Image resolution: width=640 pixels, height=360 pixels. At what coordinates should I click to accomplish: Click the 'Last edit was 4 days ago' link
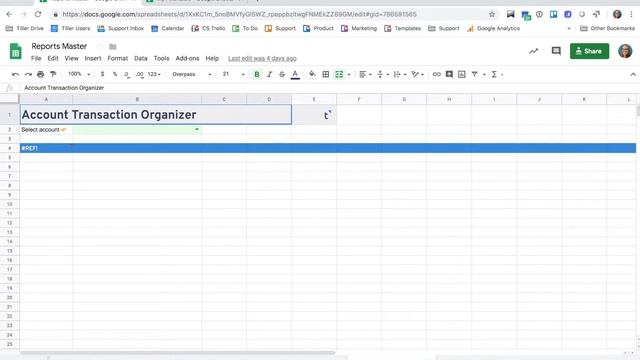[262, 58]
